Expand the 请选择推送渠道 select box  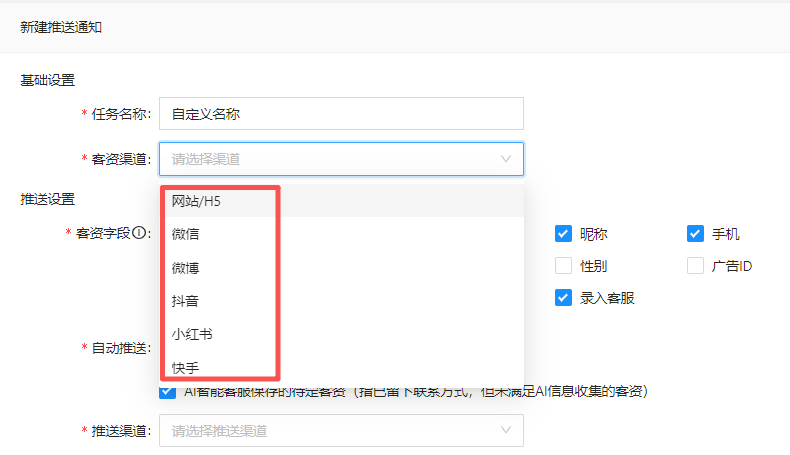click(x=340, y=431)
